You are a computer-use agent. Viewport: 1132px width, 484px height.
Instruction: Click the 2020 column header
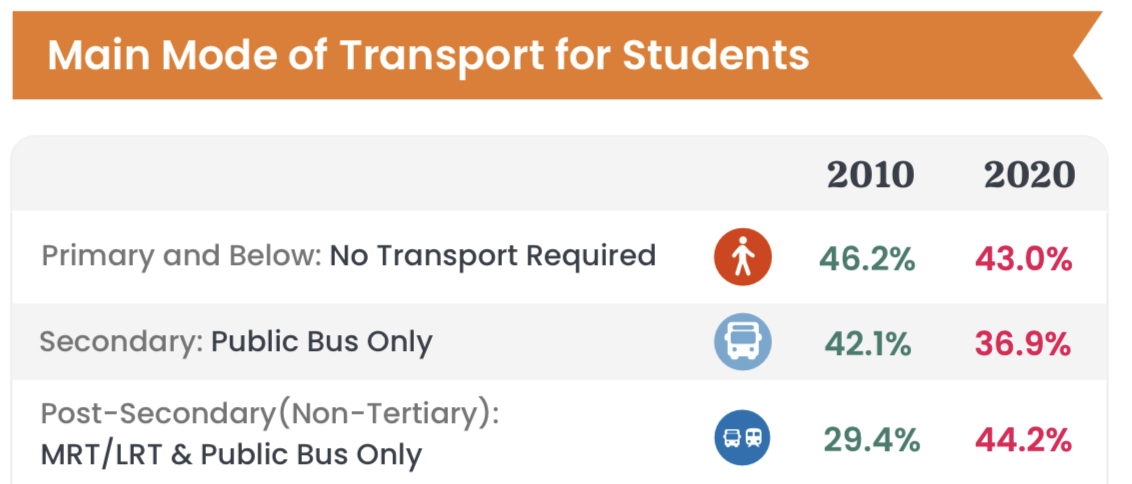[1029, 175]
